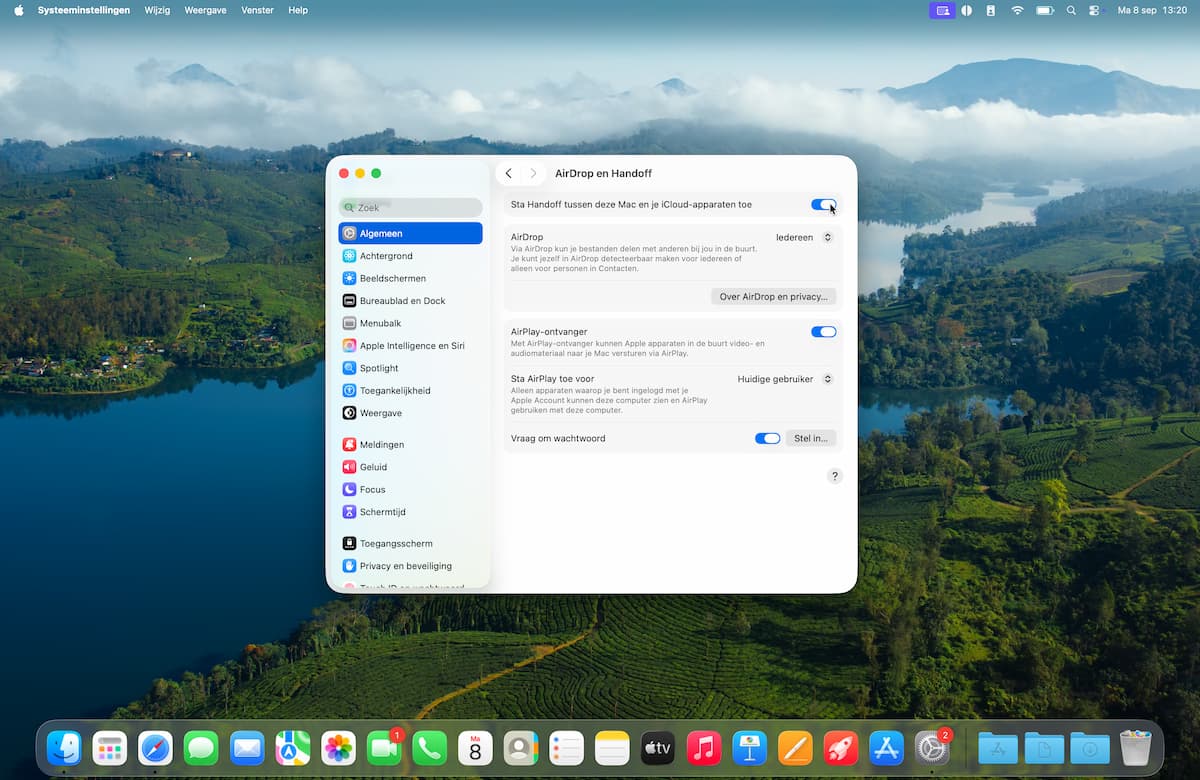Toggle Vraag om wachtwoord switch

tap(767, 438)
